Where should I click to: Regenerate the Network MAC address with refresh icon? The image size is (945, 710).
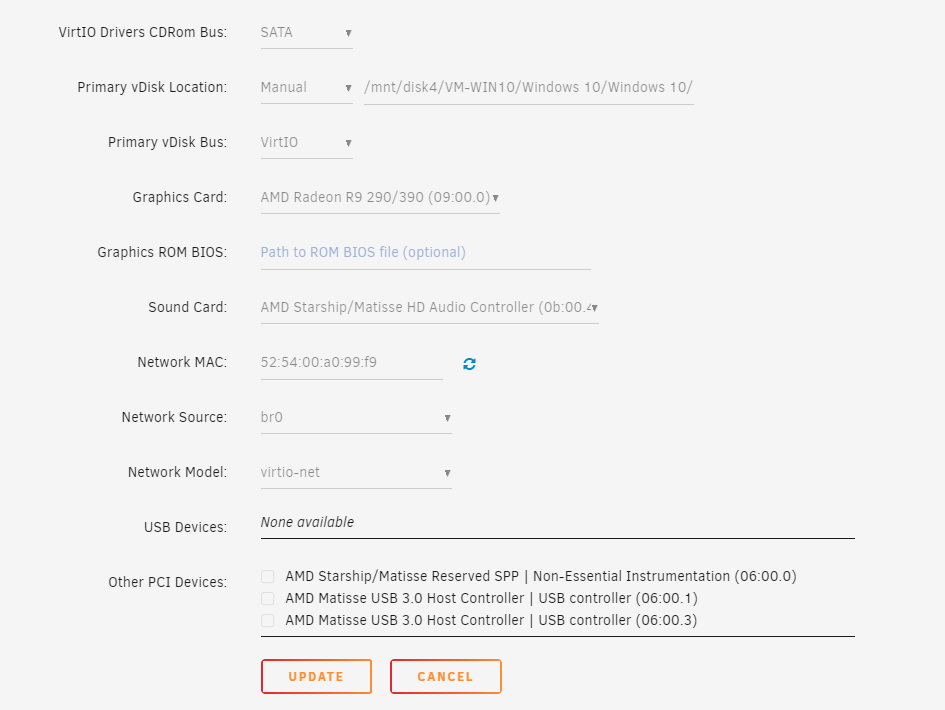469,363
